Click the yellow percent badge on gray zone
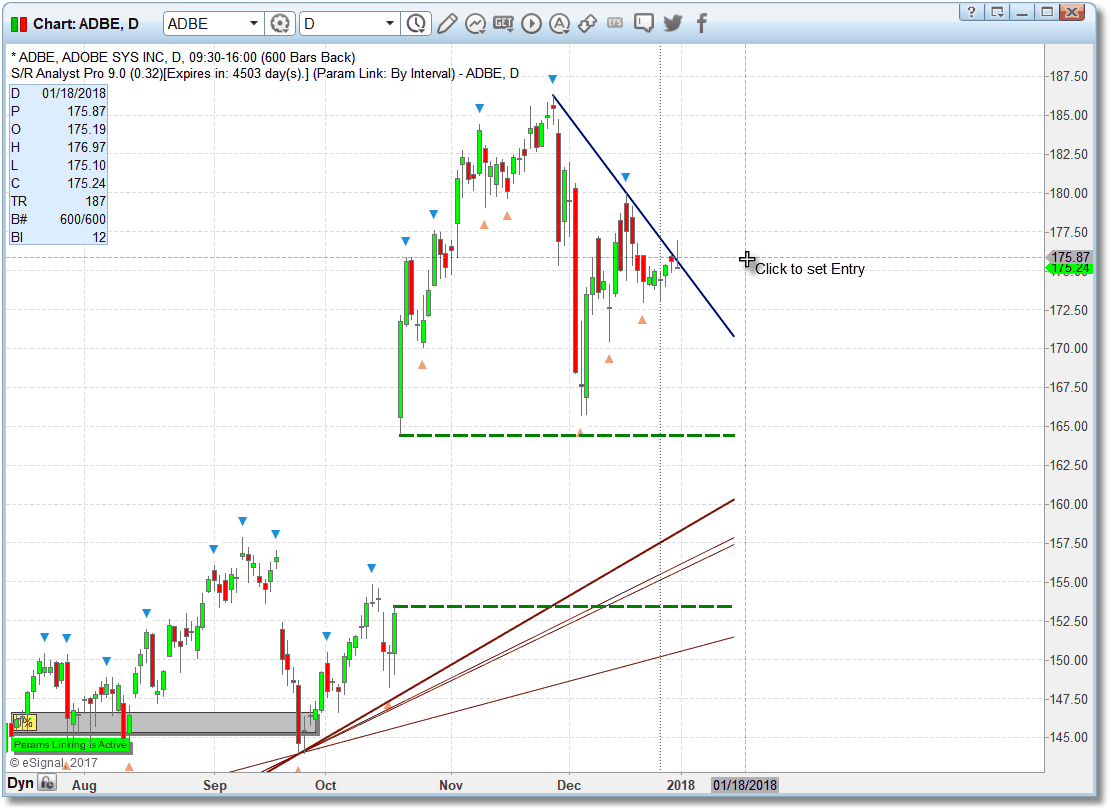 click(x=23, y=722)
